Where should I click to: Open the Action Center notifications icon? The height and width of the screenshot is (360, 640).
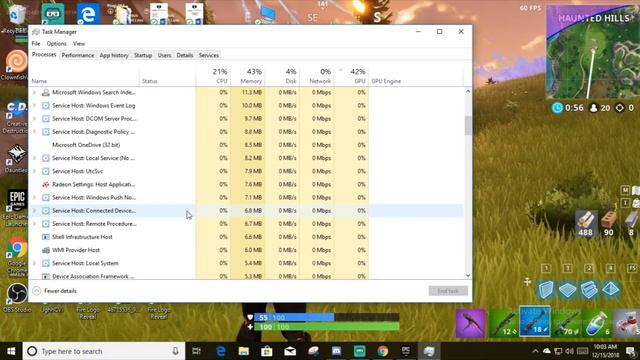(x=631, y=351)
